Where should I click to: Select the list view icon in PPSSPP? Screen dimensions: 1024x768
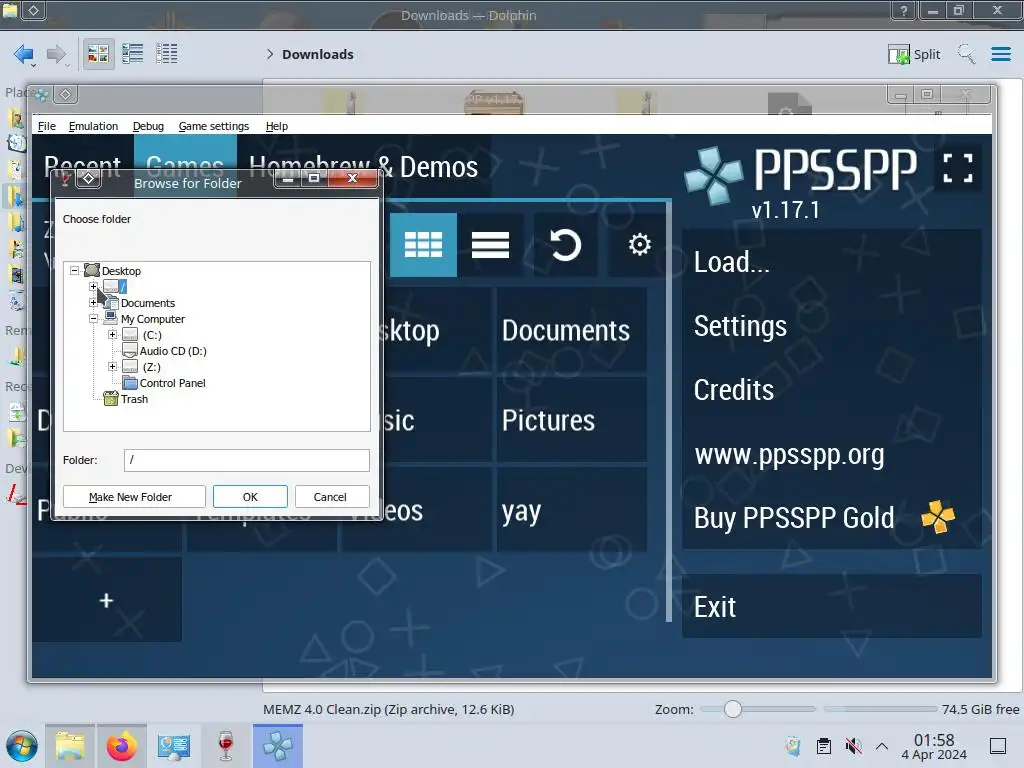490,245
